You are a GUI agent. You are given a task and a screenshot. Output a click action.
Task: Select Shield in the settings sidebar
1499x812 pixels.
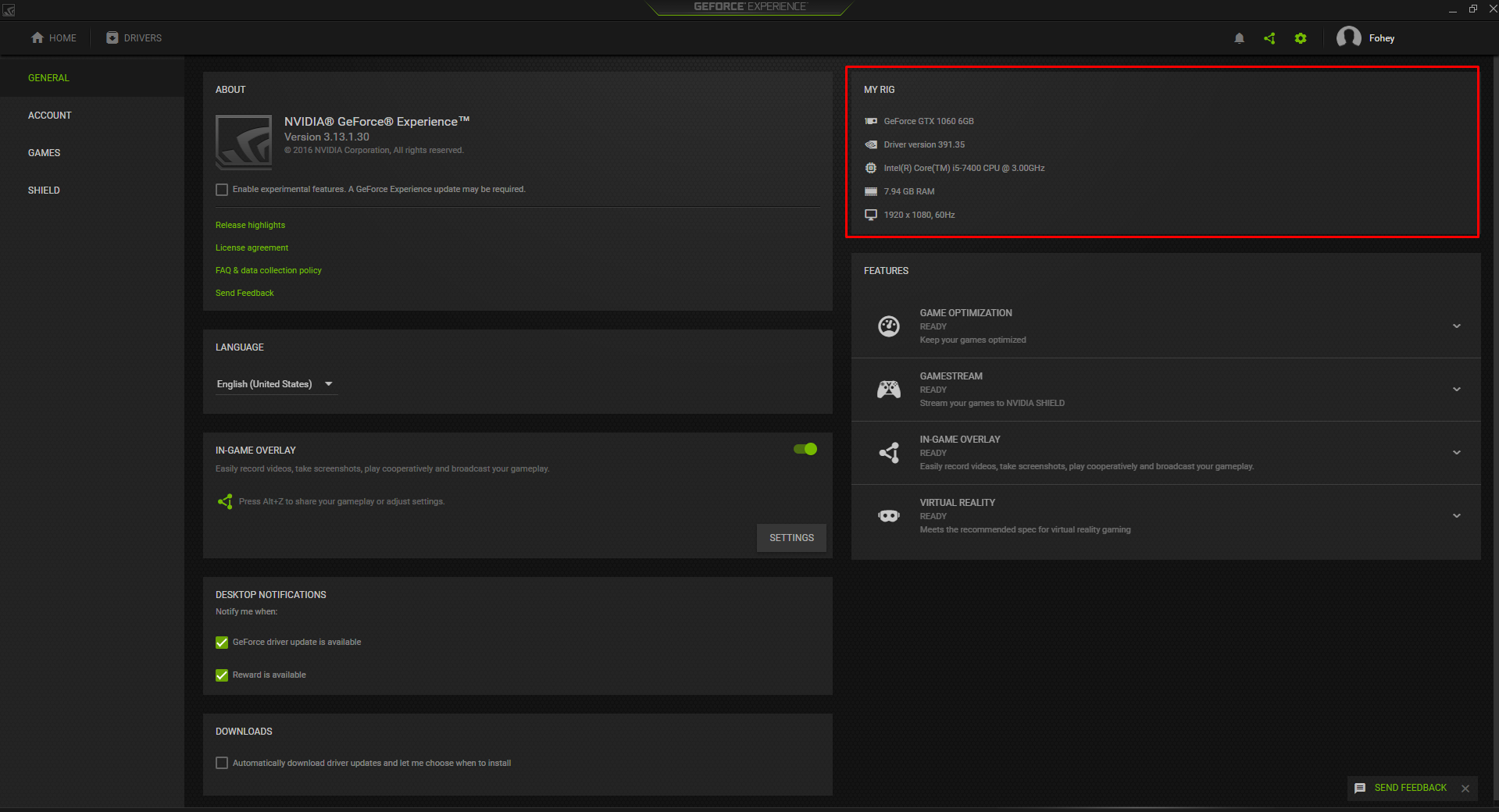pos(92,191)
